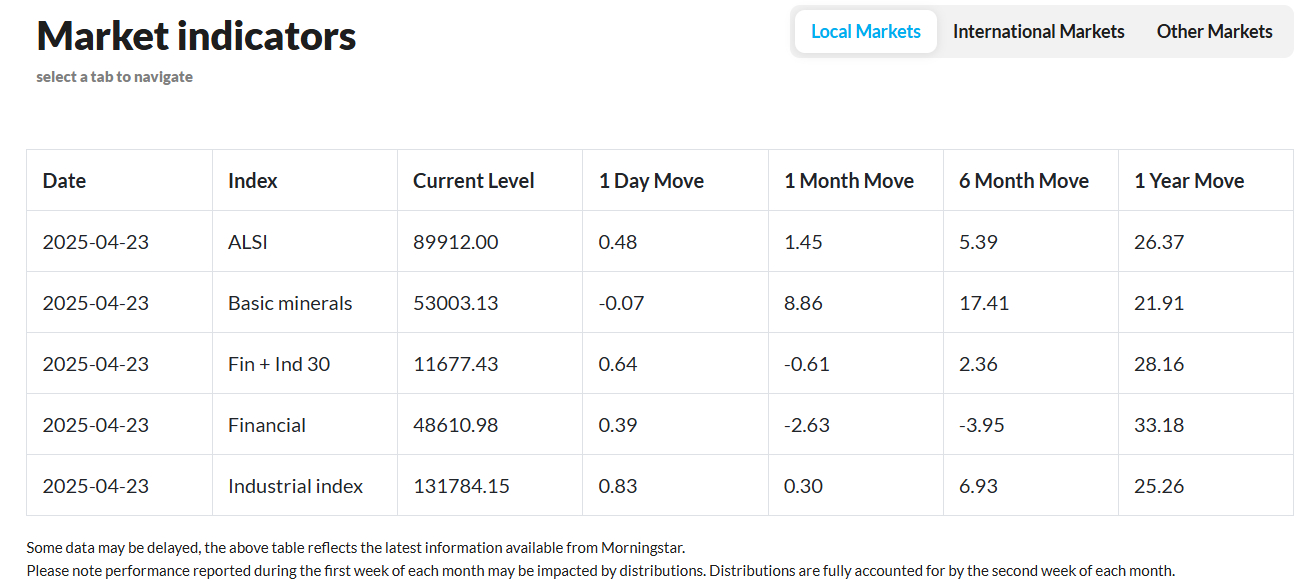The width and height of the screenshot is (1303, 583).
Task: Click the value 11677.43
Action: pyautogui.click(x=456, y=364)
